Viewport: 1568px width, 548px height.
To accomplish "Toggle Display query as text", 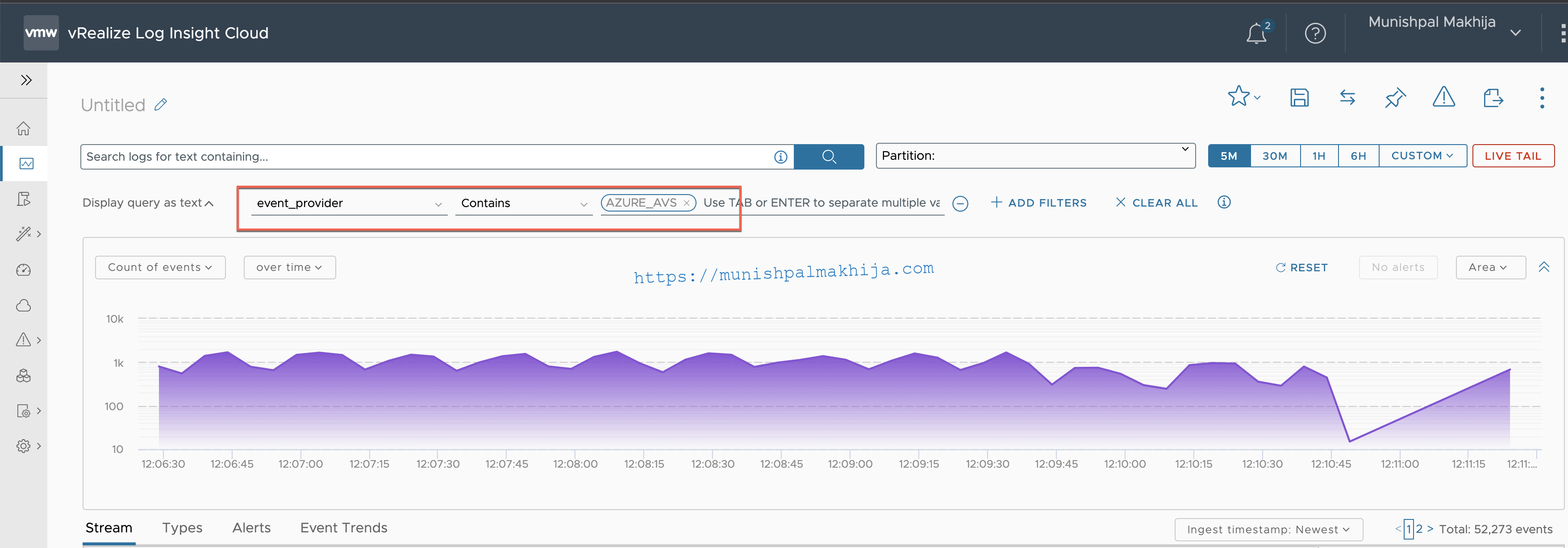I will 148,203.
